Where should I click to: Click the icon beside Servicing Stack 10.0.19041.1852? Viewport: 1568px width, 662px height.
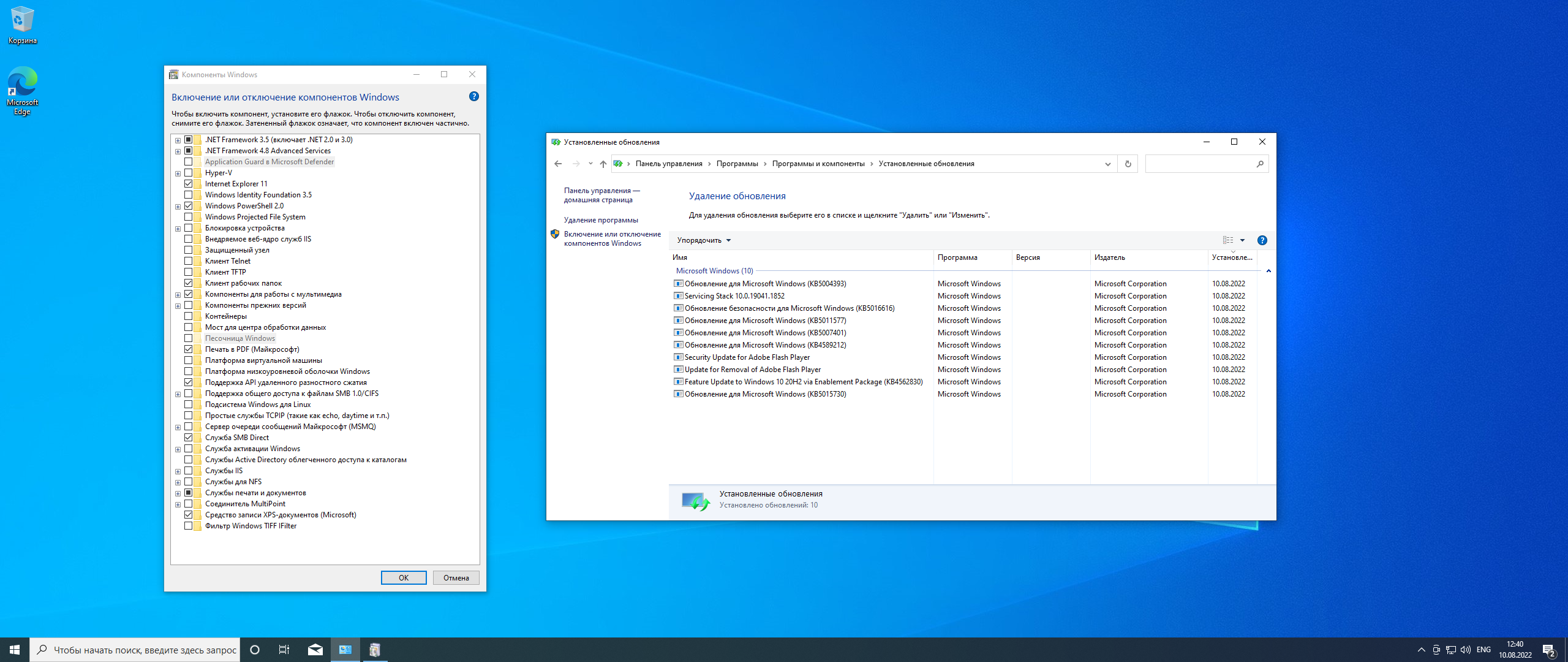[x=679, y=296]
